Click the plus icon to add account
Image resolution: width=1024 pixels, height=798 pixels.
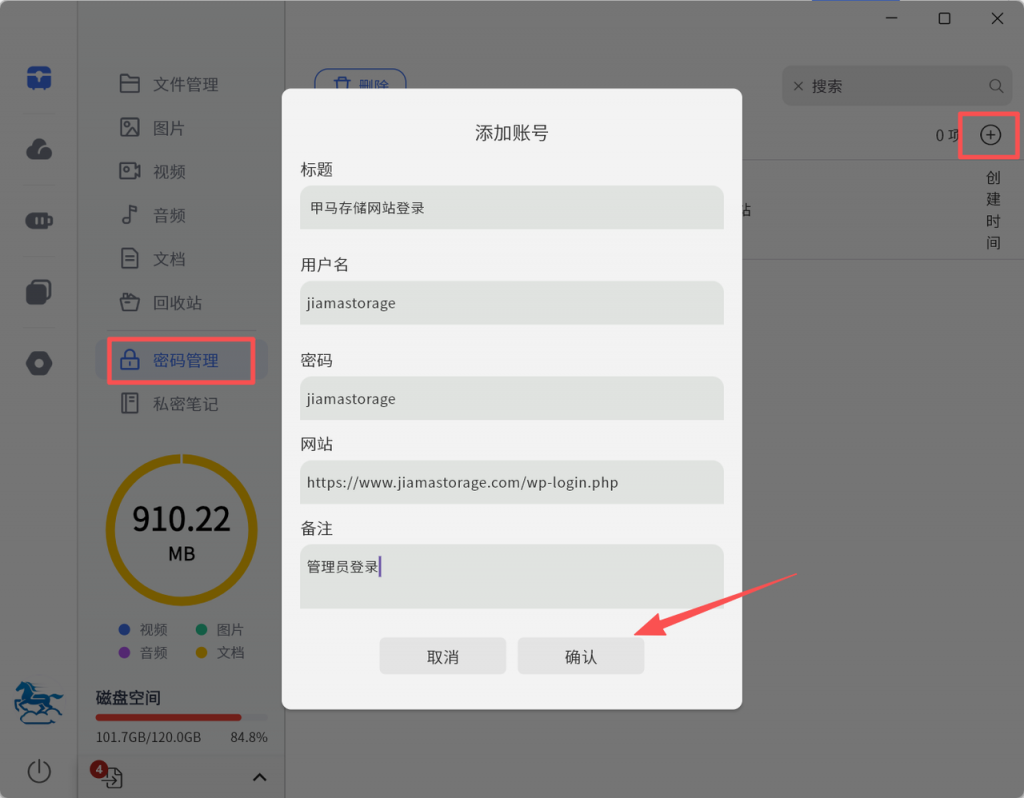click(x=990, y=135)
